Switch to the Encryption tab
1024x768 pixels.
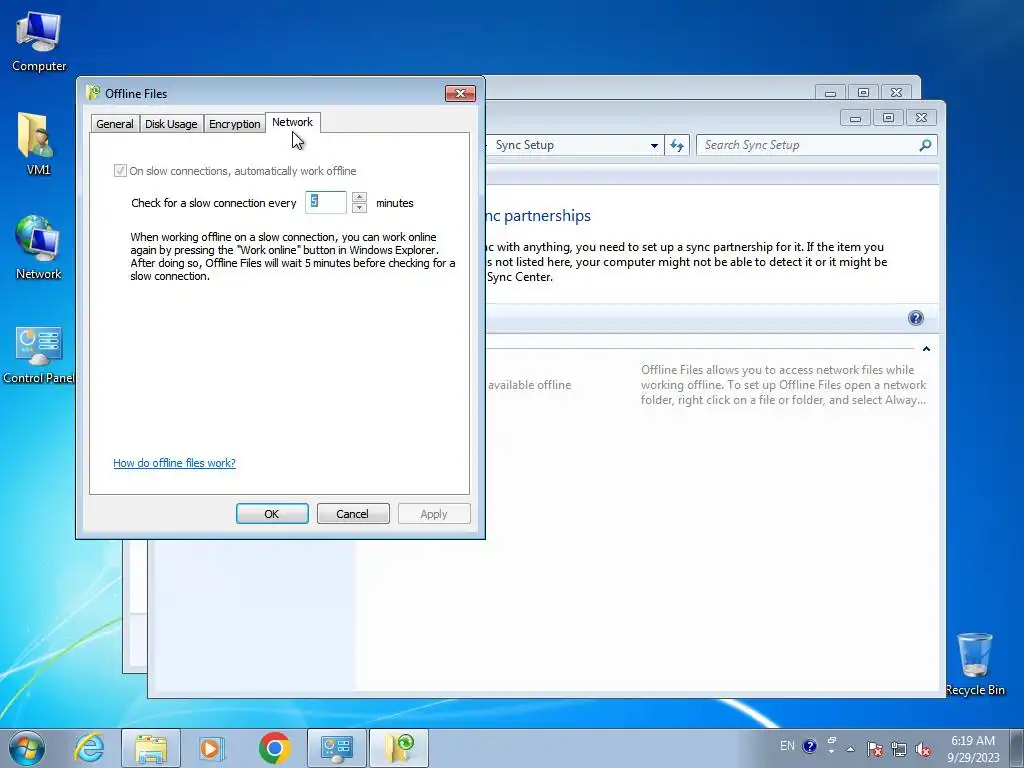point(234,124)
